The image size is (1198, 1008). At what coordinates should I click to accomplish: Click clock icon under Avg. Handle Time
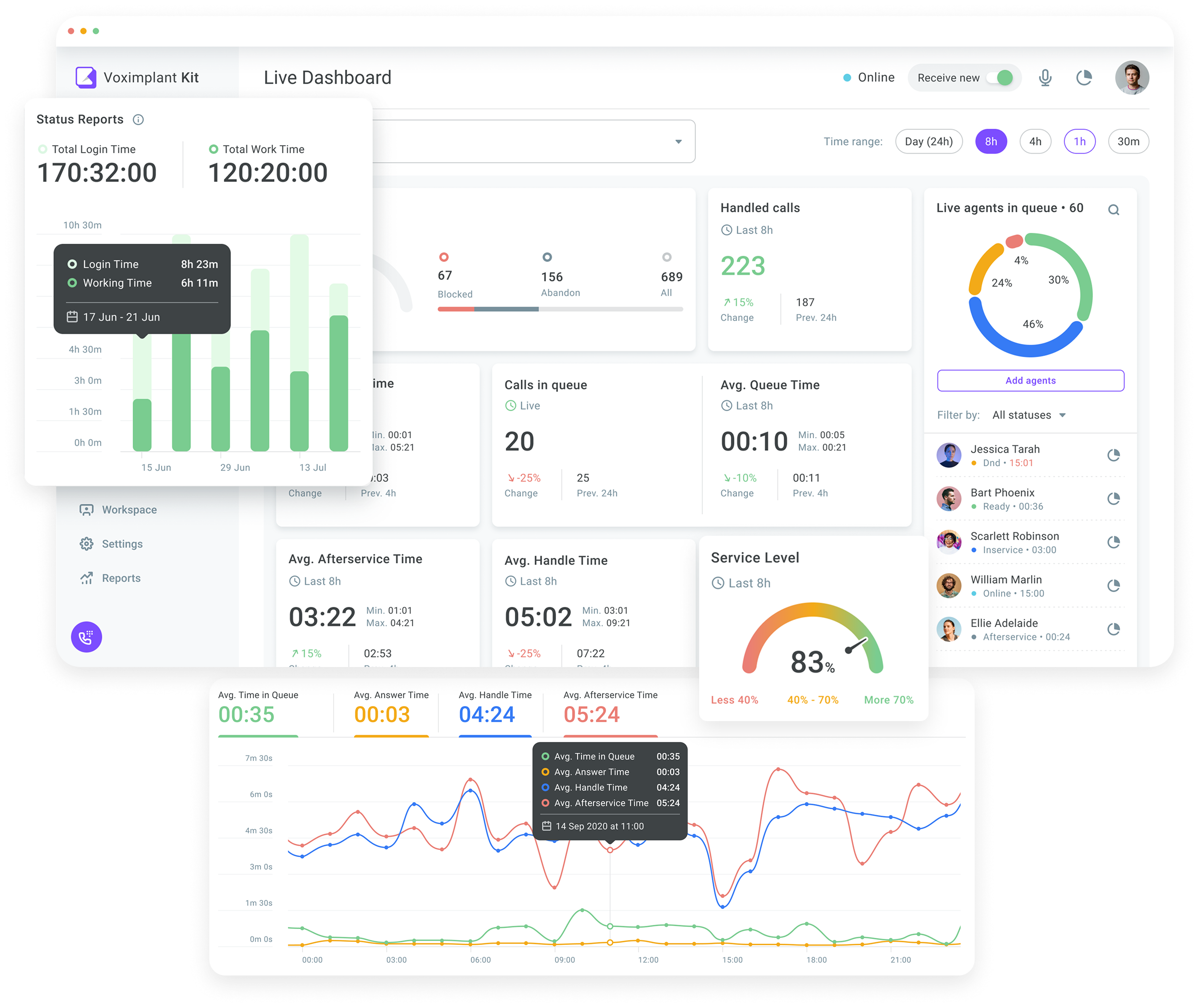(x=510, y=580)
